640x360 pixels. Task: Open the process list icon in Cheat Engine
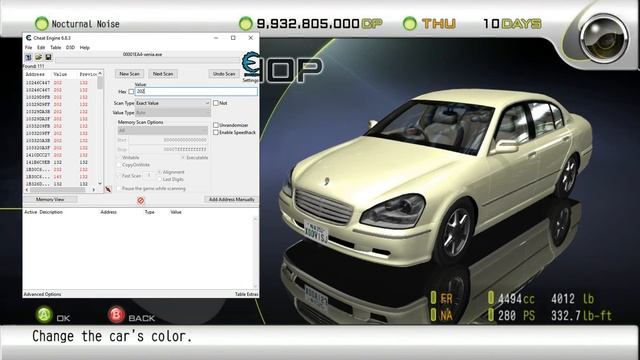click(x=28, y=57)
